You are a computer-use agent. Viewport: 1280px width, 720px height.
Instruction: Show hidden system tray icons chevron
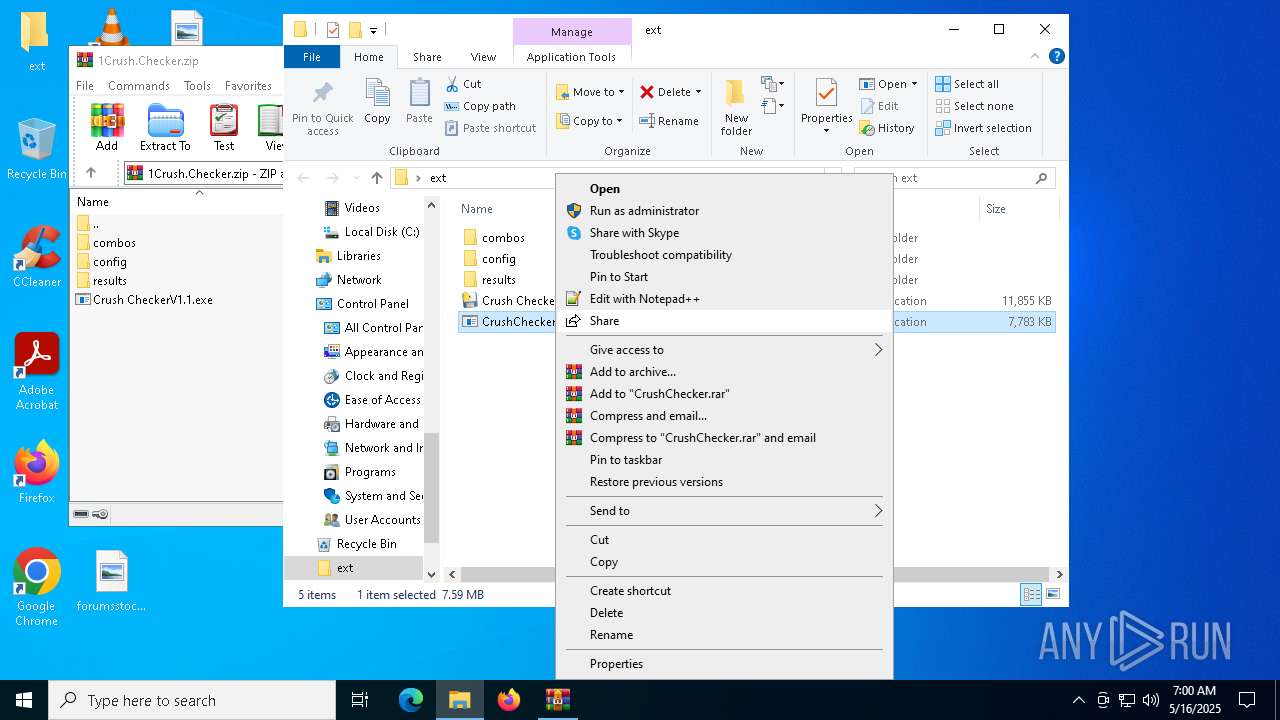[1078, 700]
